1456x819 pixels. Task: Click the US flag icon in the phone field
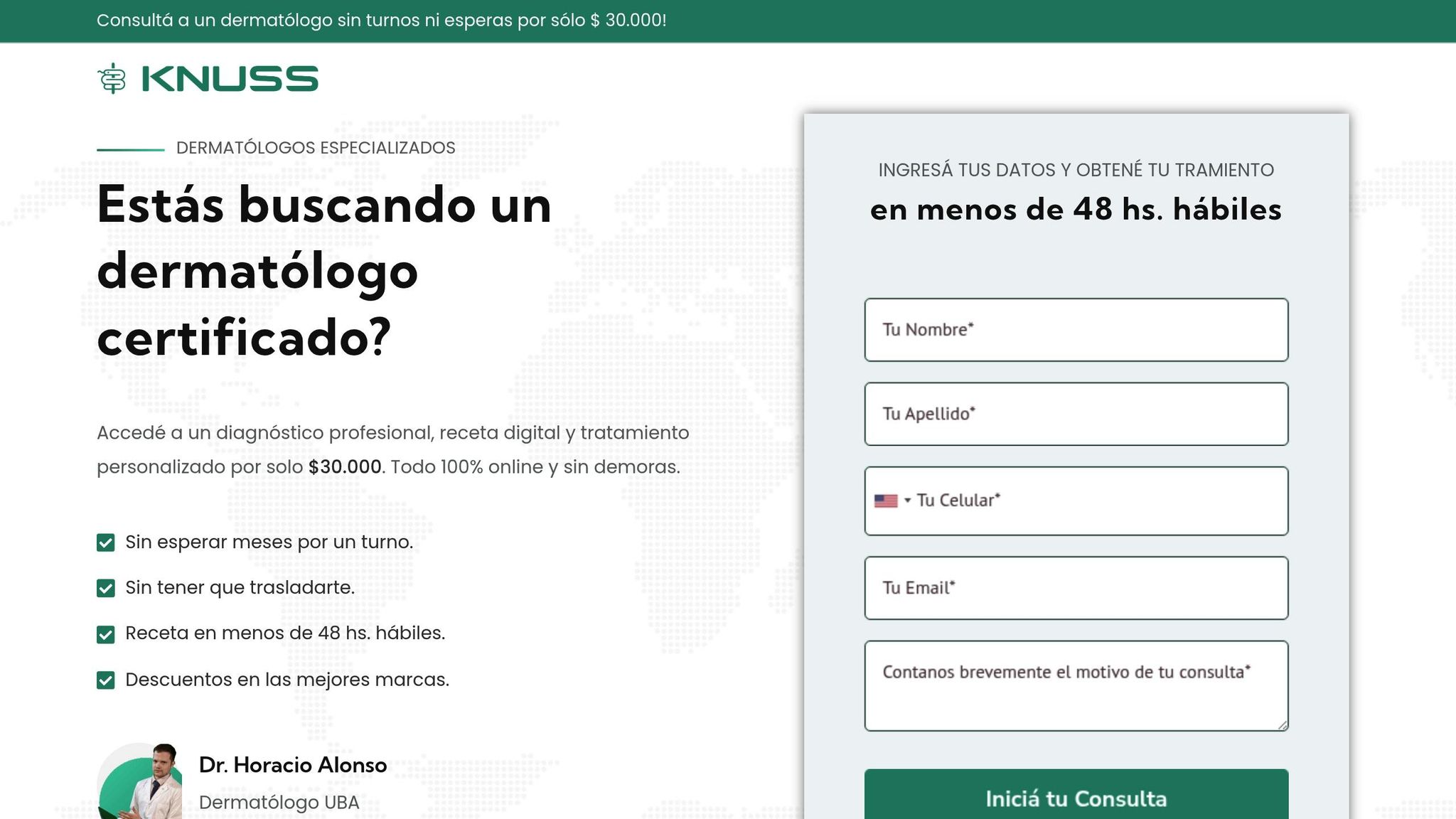click(885, 500)
